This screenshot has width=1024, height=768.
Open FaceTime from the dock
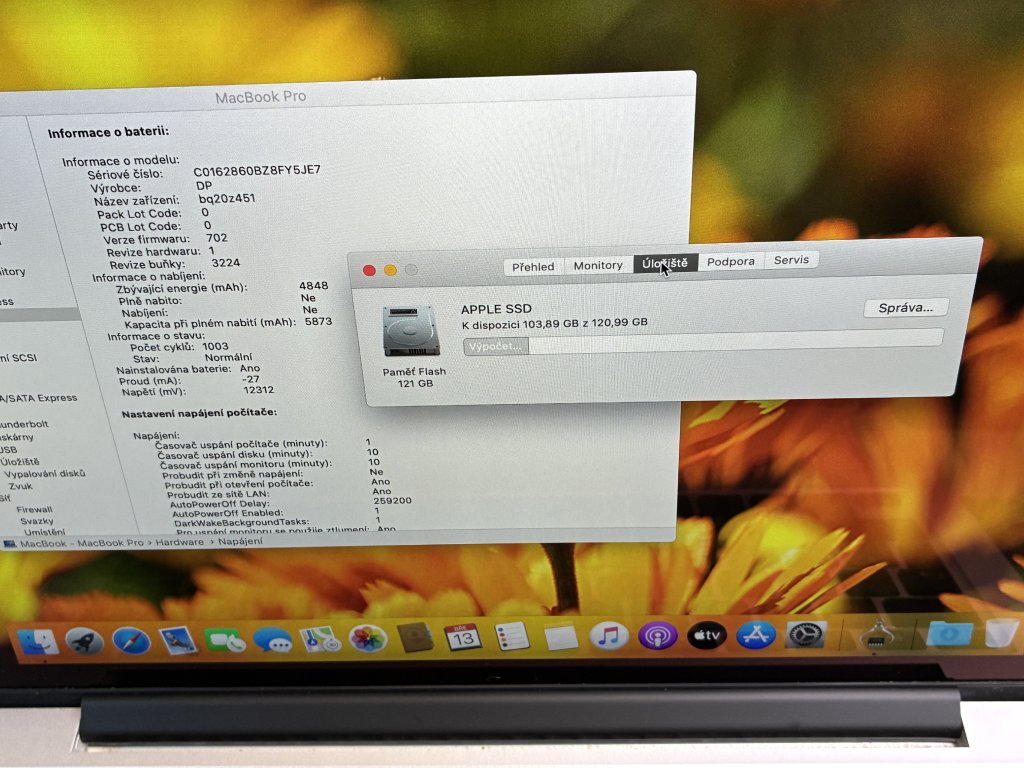[x=224, y=640]
